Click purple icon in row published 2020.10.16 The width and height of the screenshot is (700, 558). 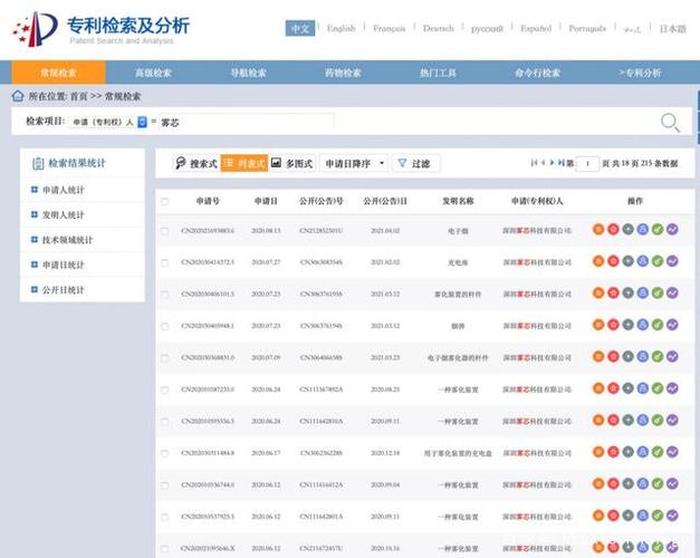pyautogui.click(x=672, y=547)
